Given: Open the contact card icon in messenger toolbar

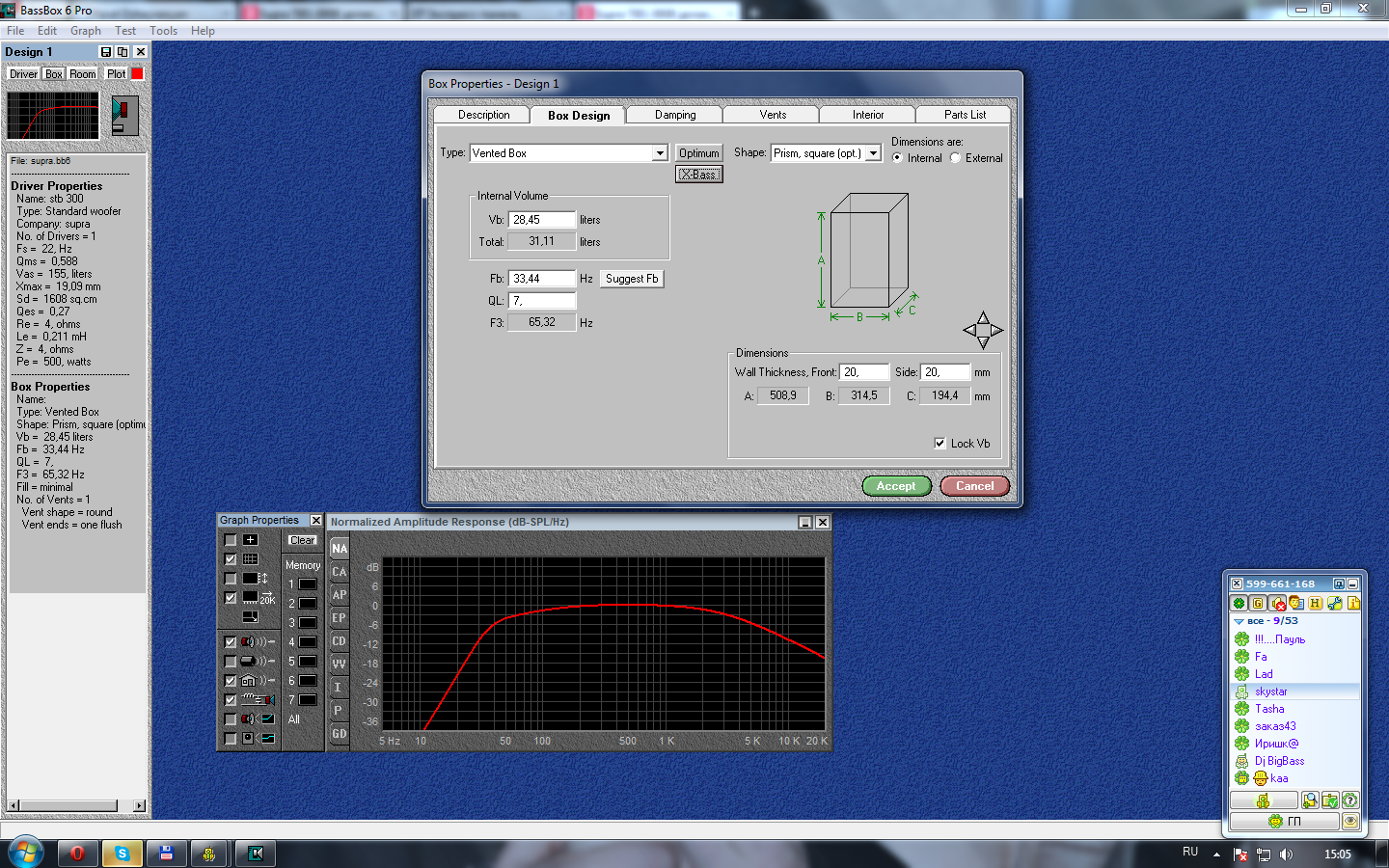Looking at the screenshot, I should click(x=1295, y=603).
